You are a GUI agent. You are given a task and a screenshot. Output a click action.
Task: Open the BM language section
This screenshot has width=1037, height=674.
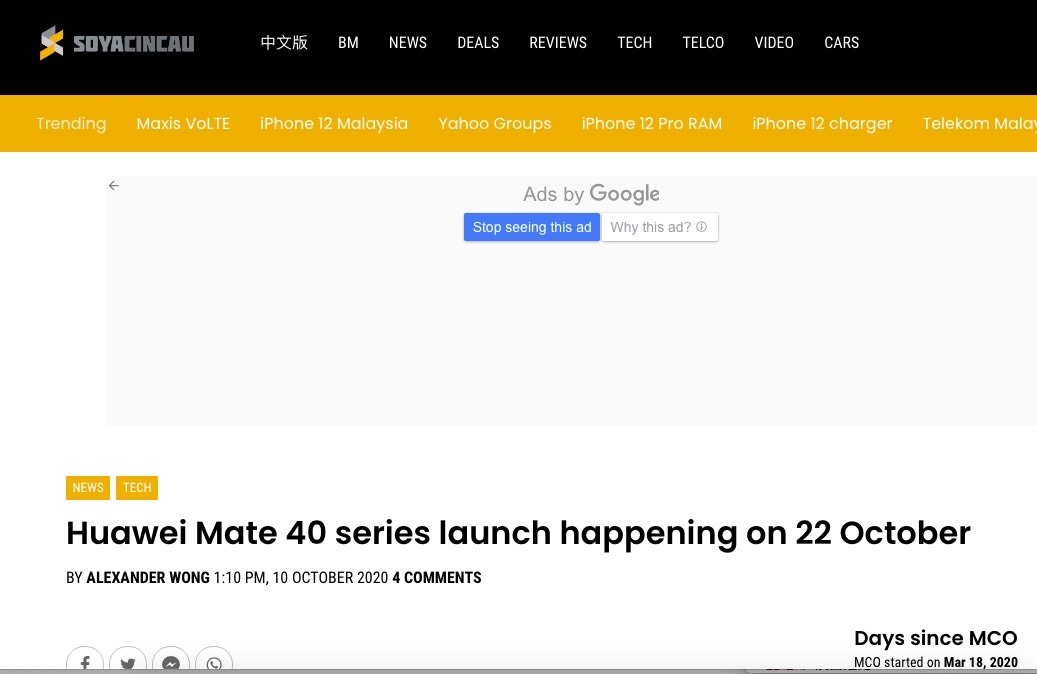tap(349, 43)
